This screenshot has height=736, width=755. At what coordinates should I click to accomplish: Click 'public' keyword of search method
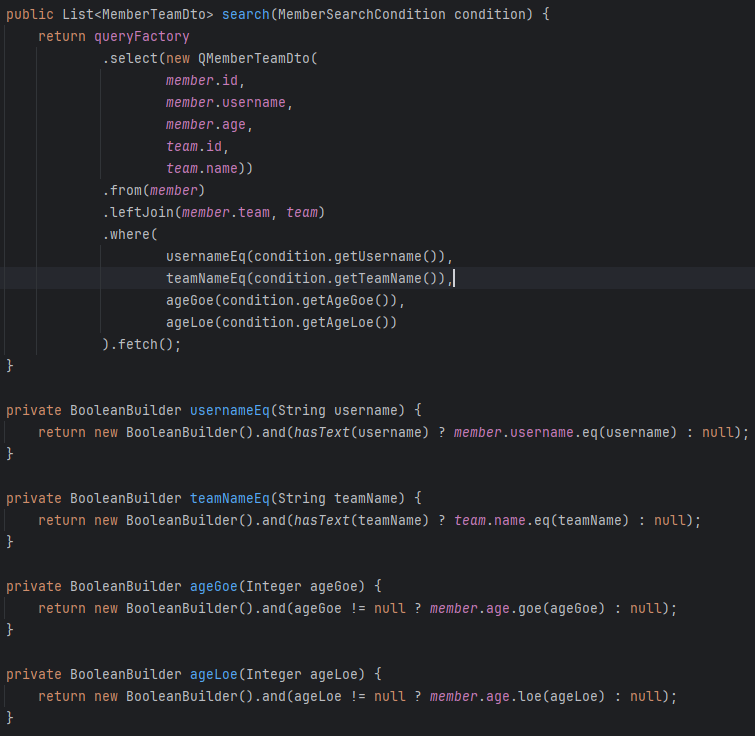pyautogui.click(x=30, y=14)
